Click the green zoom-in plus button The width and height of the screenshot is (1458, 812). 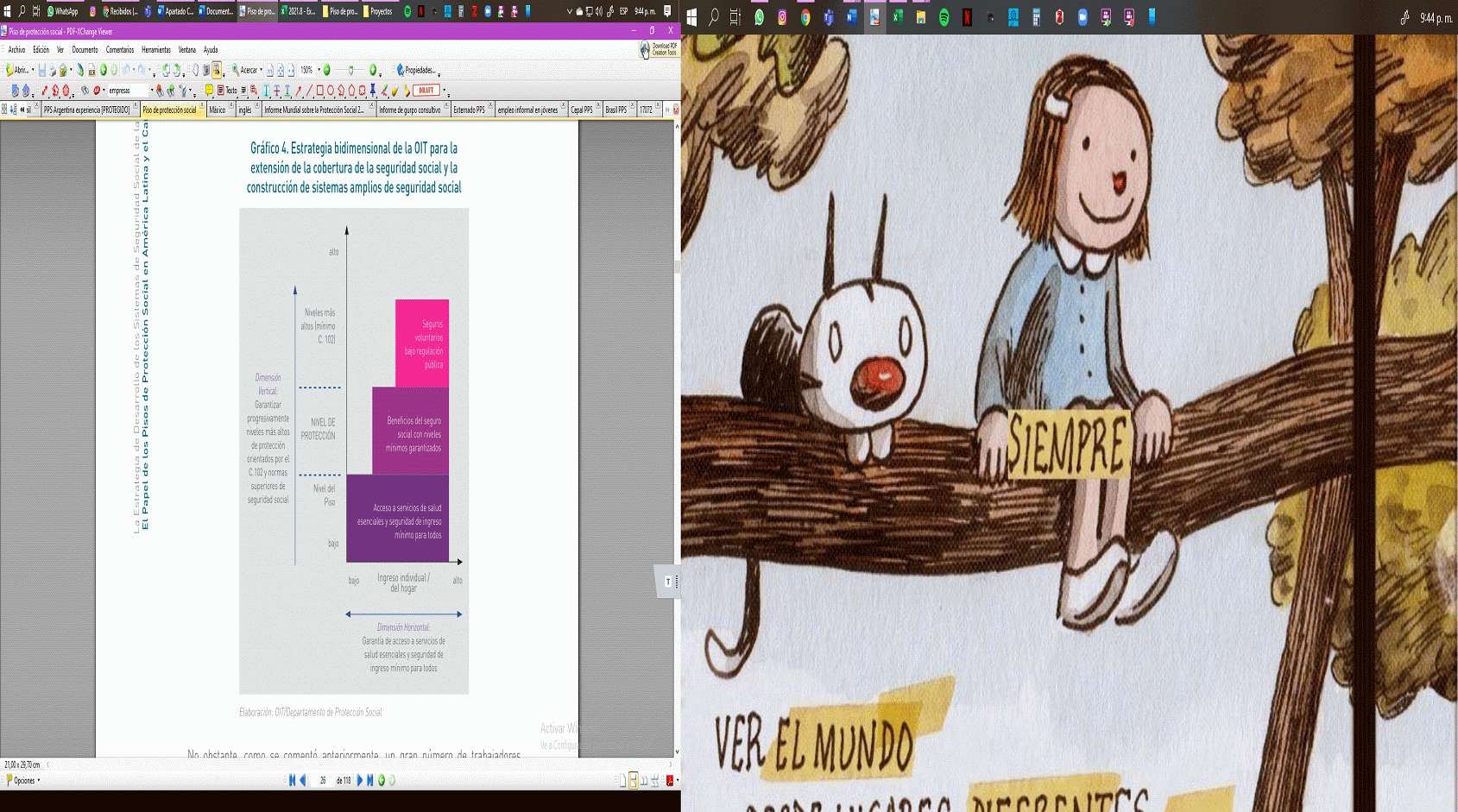pyautogui.click(x=373, y=70)
